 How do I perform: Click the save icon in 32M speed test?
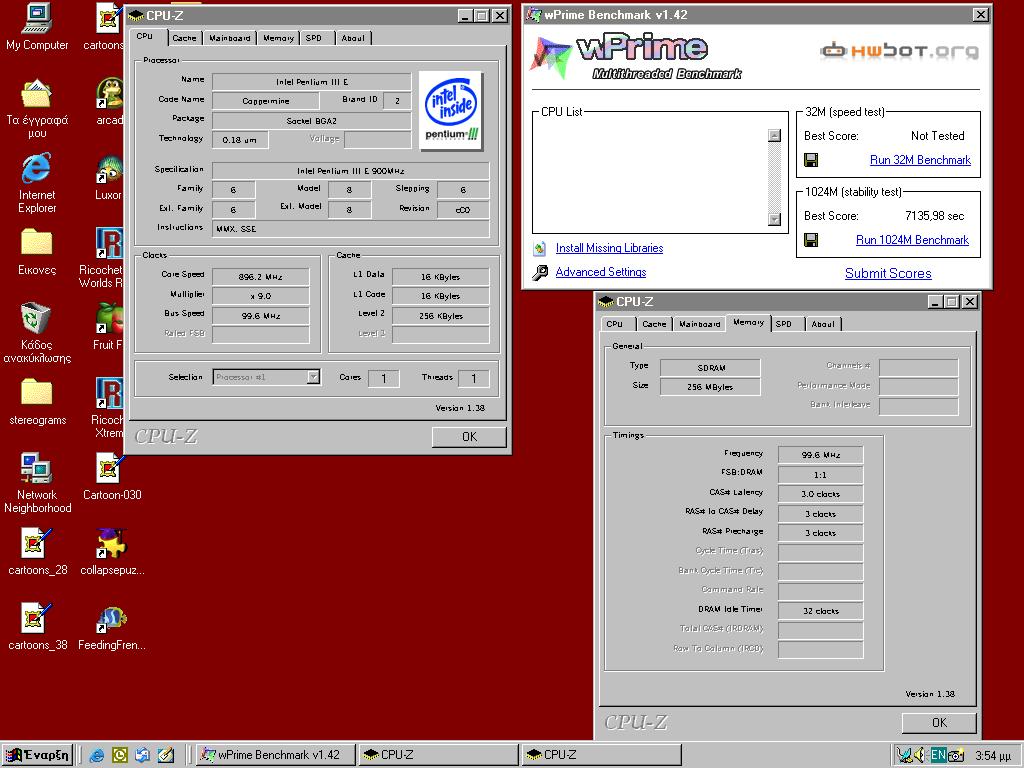click(x=811, y=160)
